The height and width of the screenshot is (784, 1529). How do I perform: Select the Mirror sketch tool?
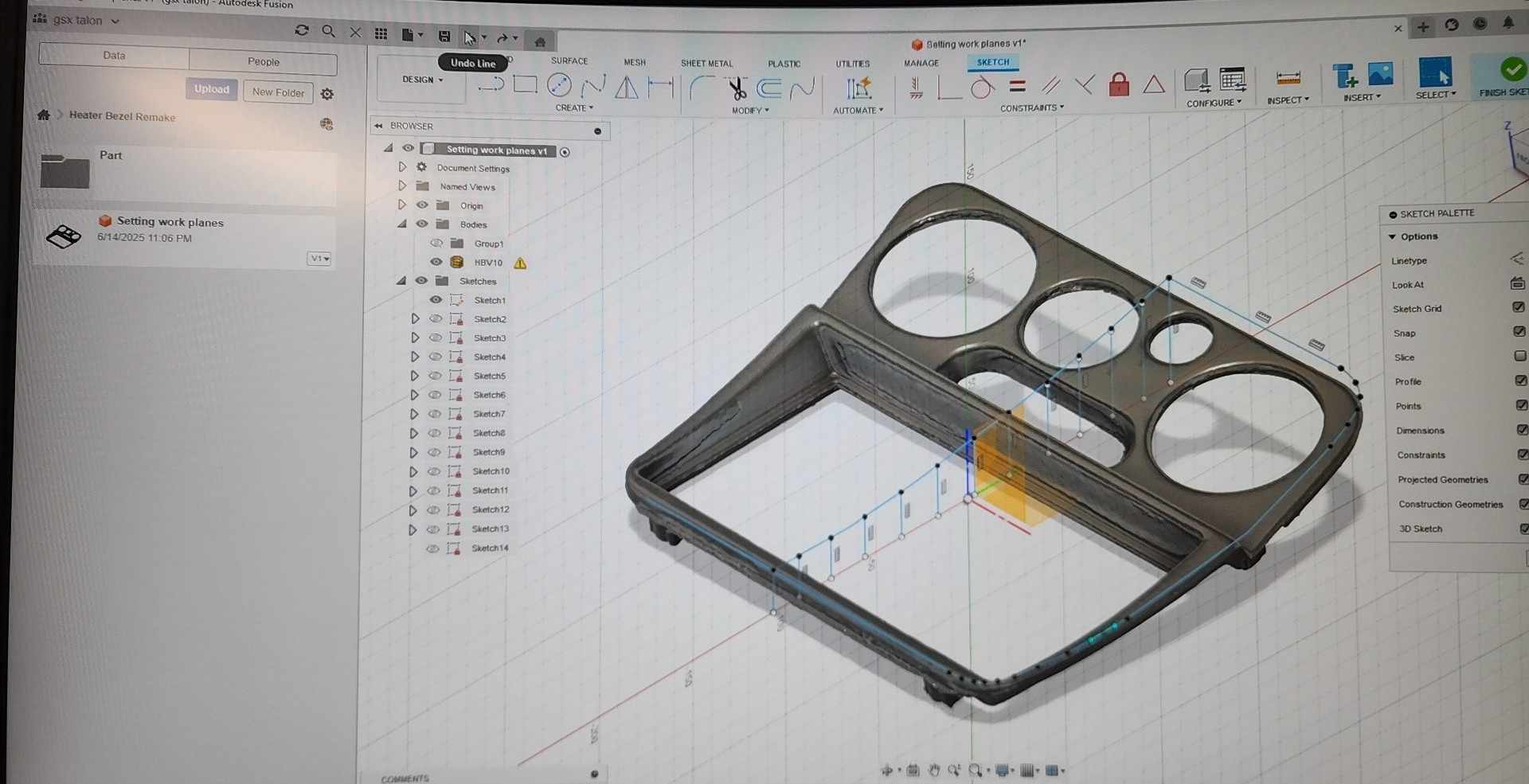pyautogui.click(x=627, y=86)
